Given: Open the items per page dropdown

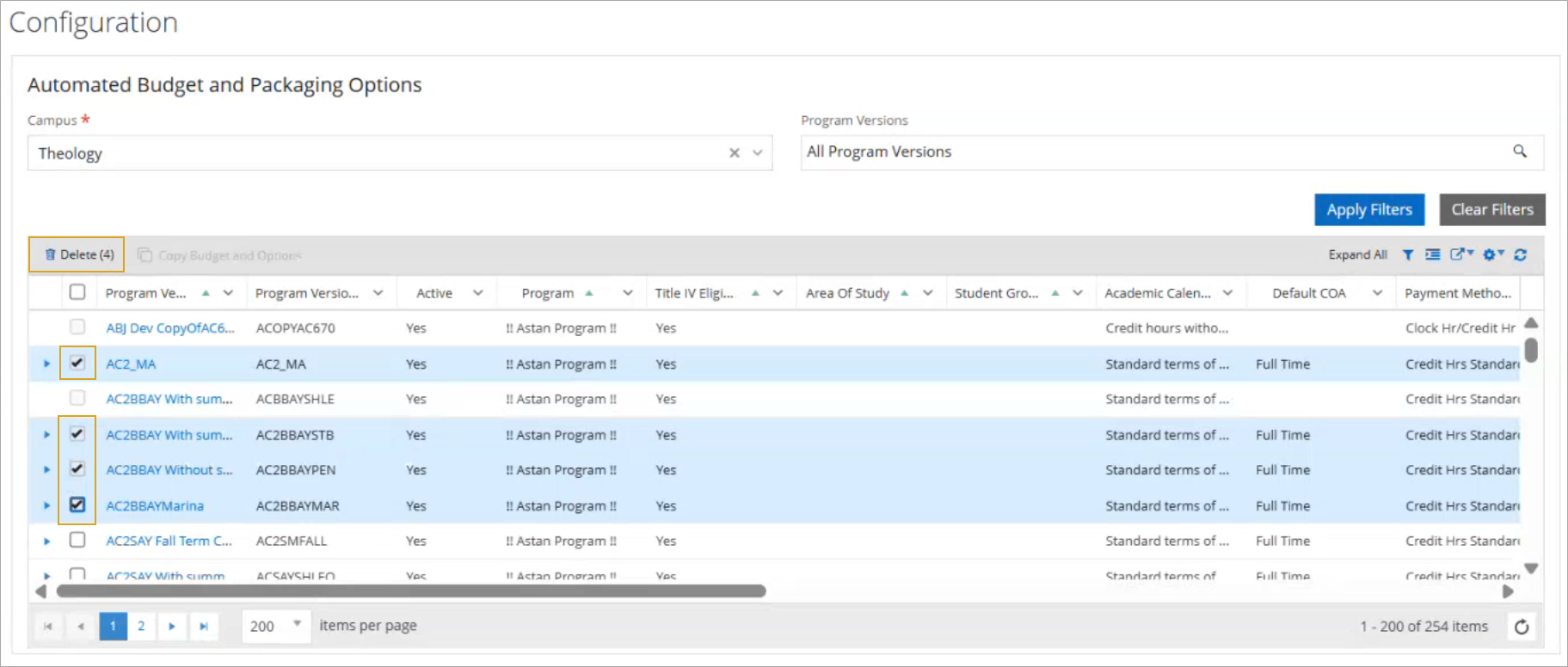Looking at the screenshot, I should [x=297, y=625].
